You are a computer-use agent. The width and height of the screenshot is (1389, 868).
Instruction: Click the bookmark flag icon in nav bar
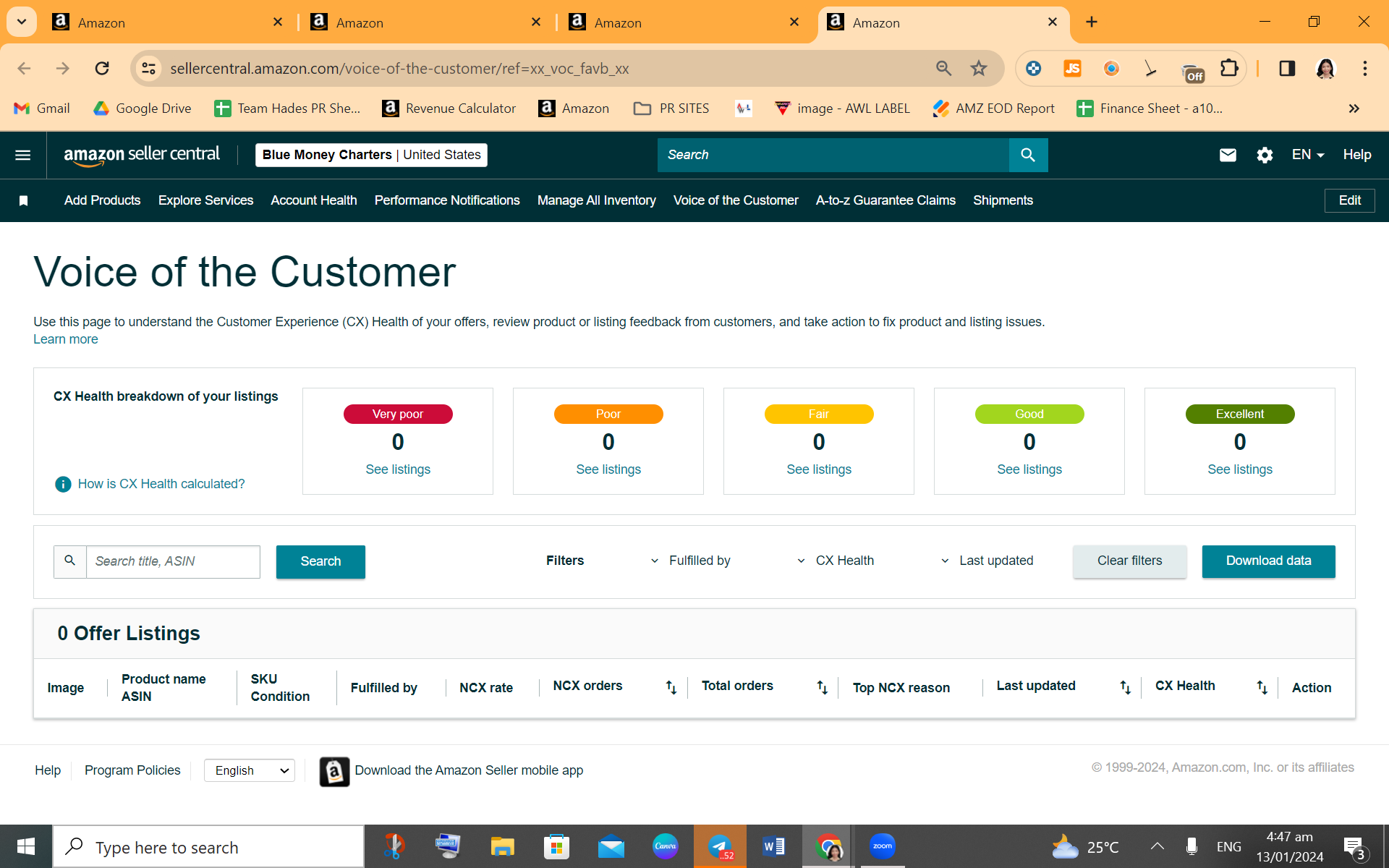pyautogui.click(x=23, y=200)
